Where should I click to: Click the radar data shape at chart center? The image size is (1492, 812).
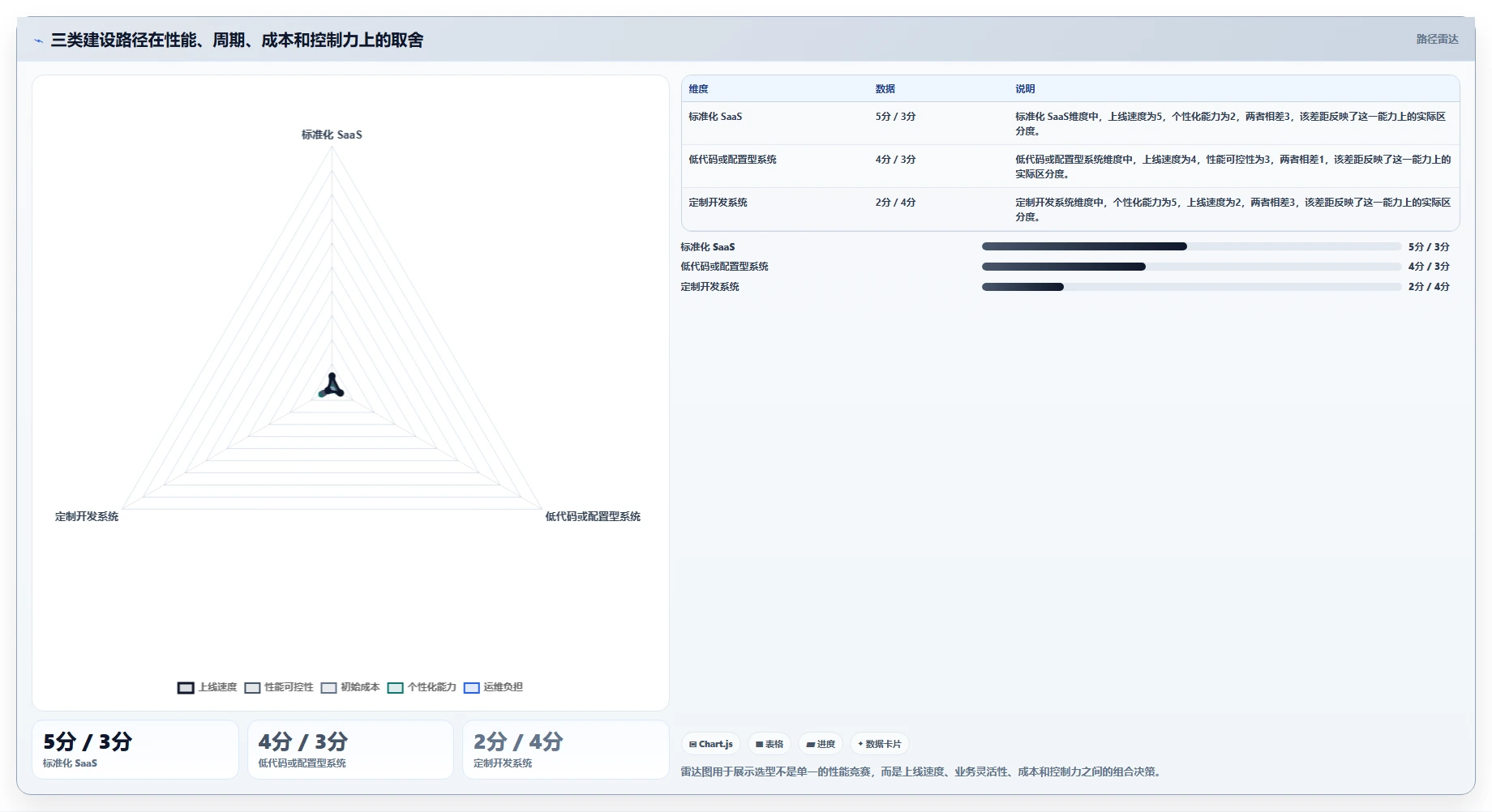point(332,387)
